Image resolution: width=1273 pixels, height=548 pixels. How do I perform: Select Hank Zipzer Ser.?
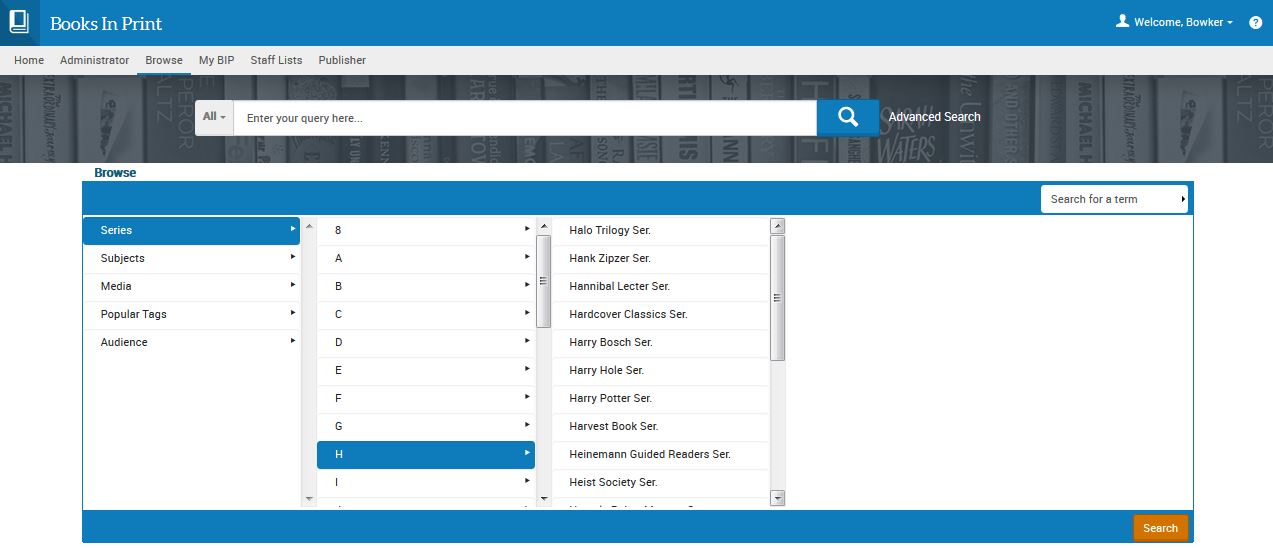pyautogui.click(x=661, y=258)
